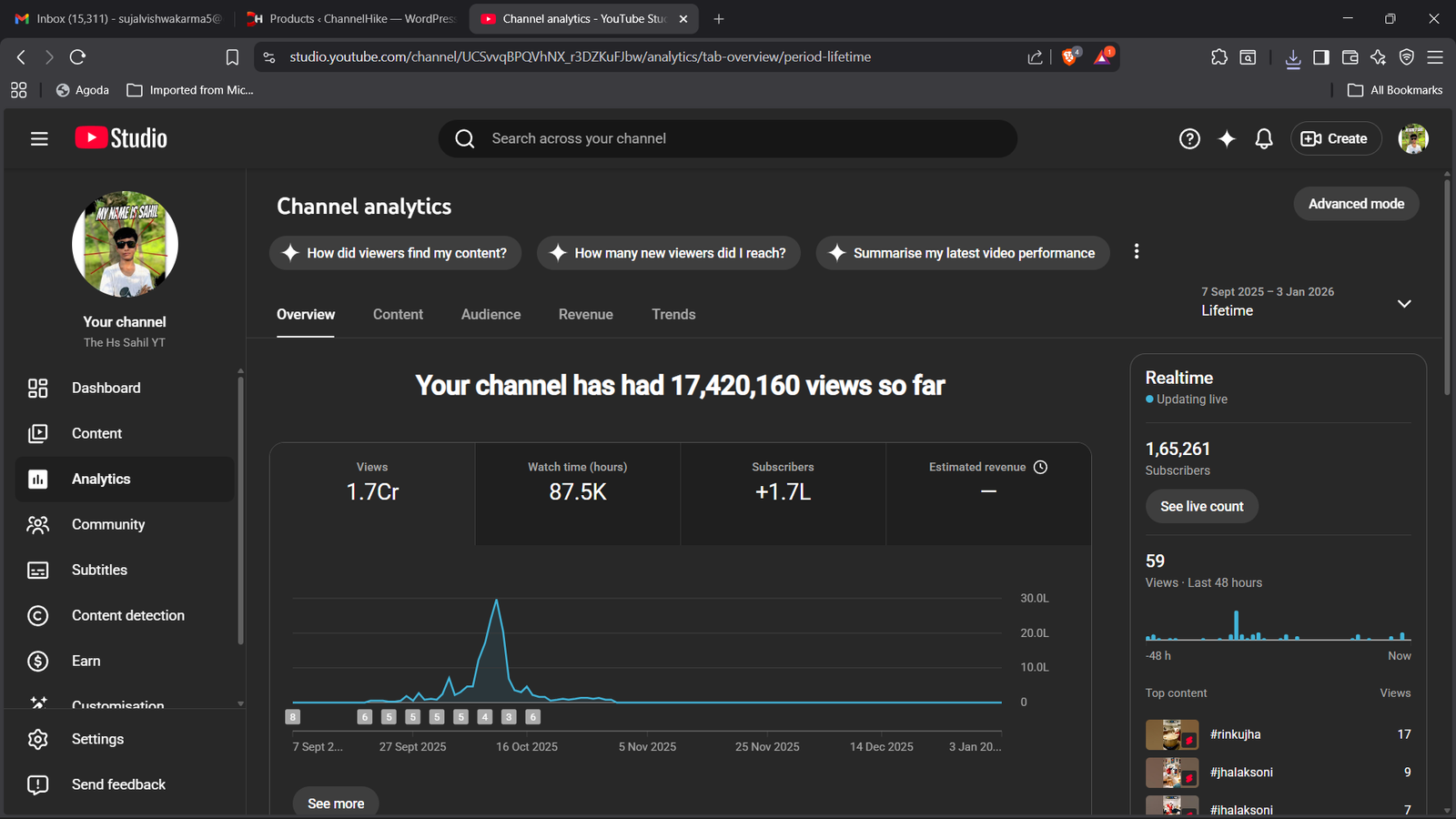Click the Advanced mode button
The height and width of the screenshot is (819, 1456).
coord(1356,204)
